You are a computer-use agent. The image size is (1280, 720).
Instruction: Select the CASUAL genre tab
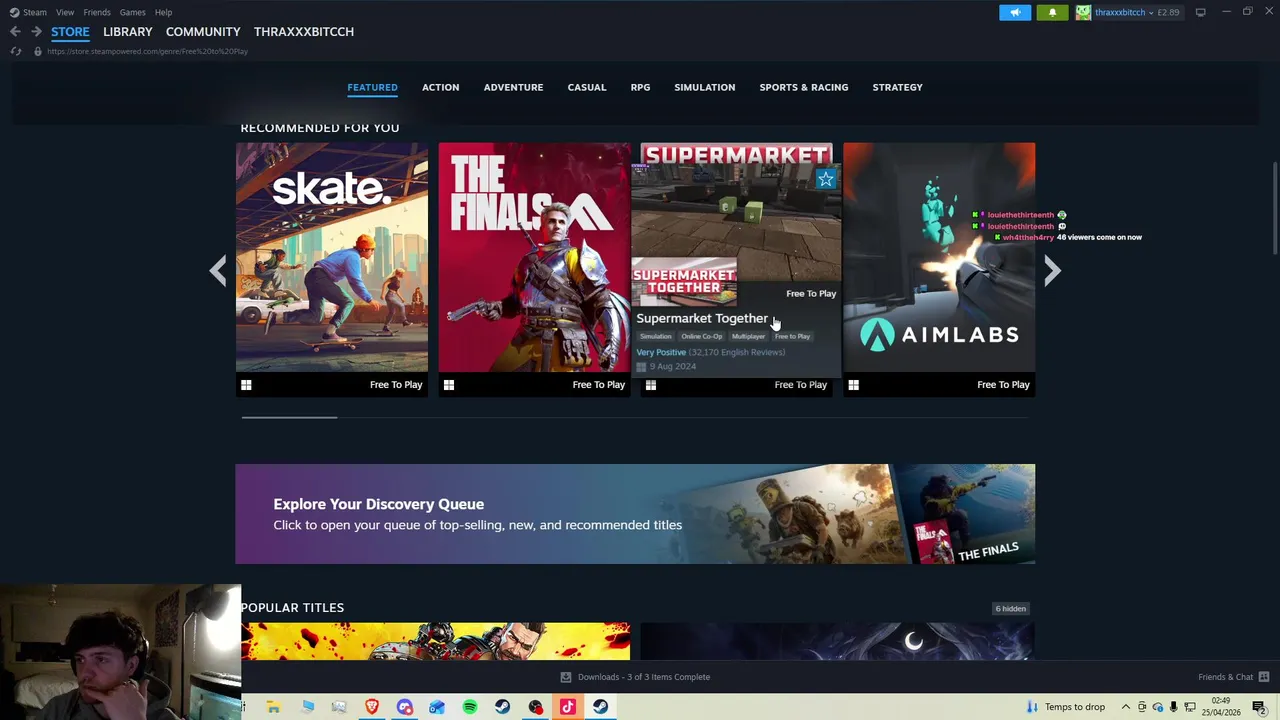[587, 87]
